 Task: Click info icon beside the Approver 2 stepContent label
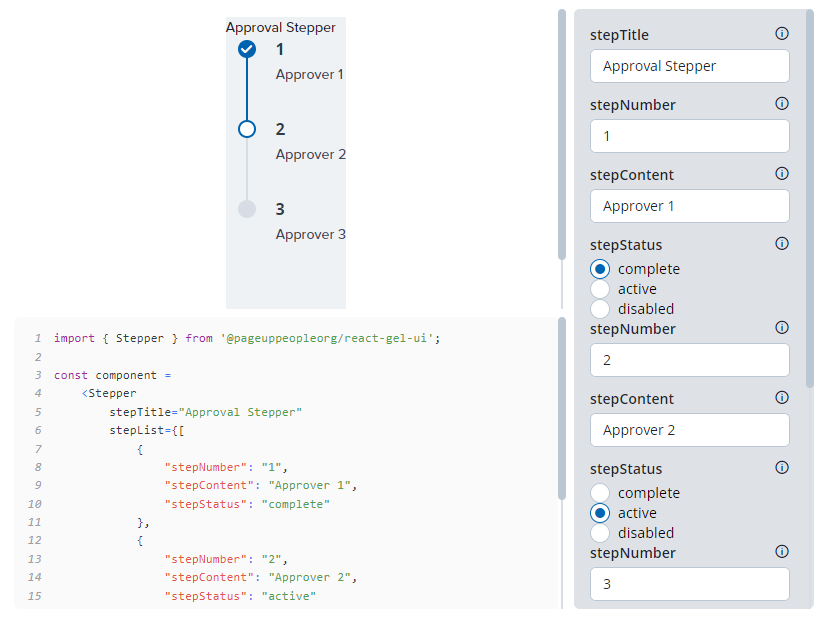pos(782,398)
